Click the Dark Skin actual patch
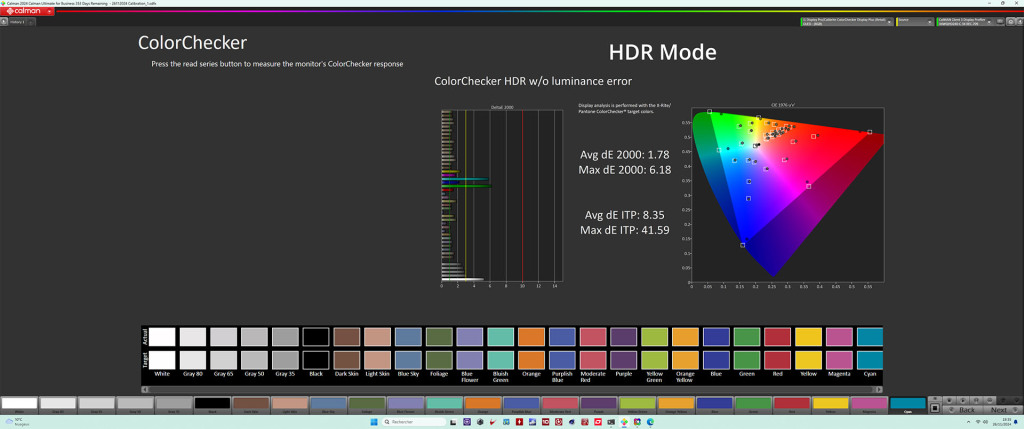This screenshot has height=429, width=1024. coord(347,337)
